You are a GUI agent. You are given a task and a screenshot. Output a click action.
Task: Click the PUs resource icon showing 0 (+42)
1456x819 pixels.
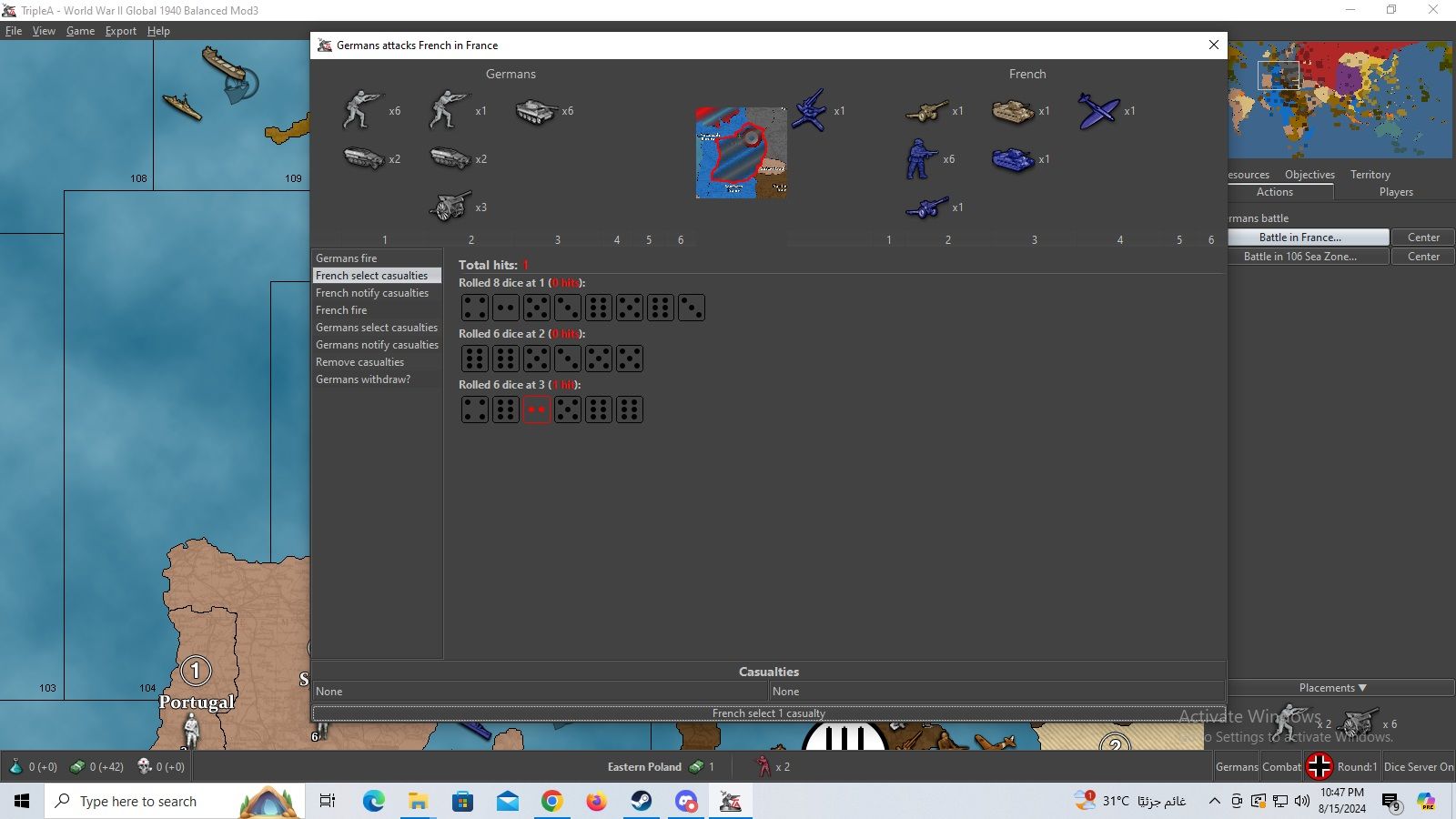(78, 766)
